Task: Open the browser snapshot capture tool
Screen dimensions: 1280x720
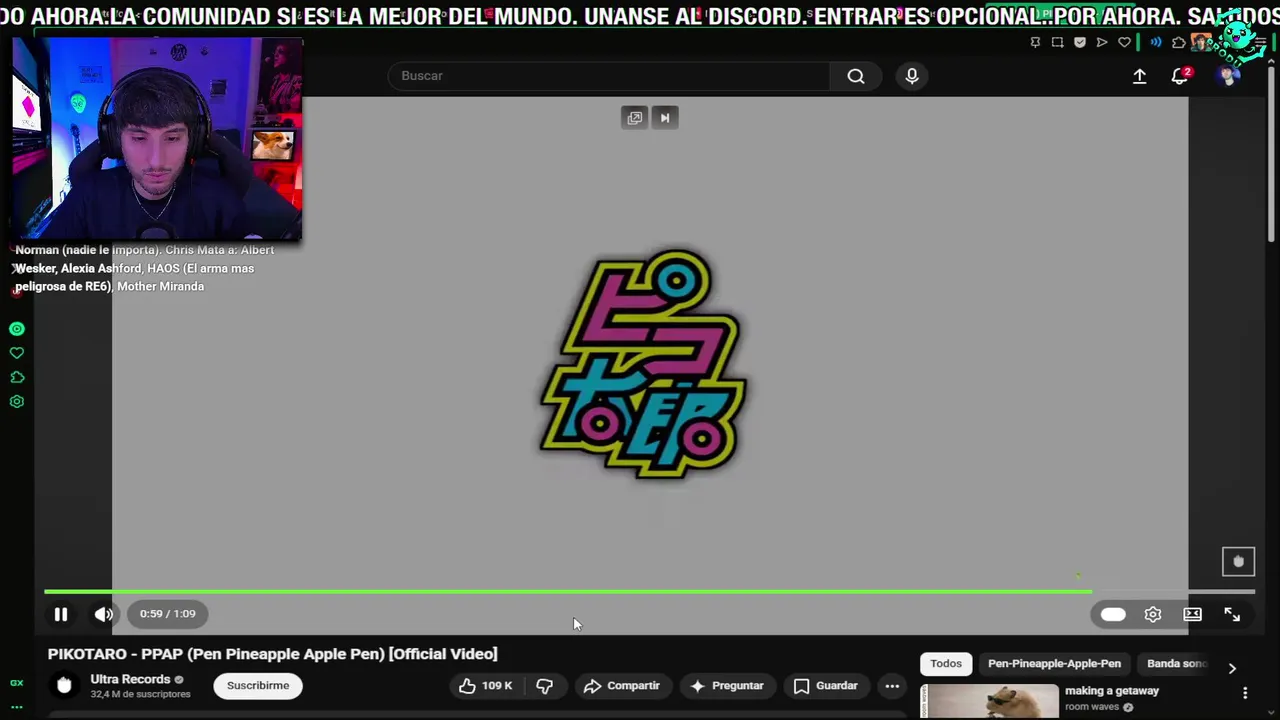Action: pos(1057,42)
